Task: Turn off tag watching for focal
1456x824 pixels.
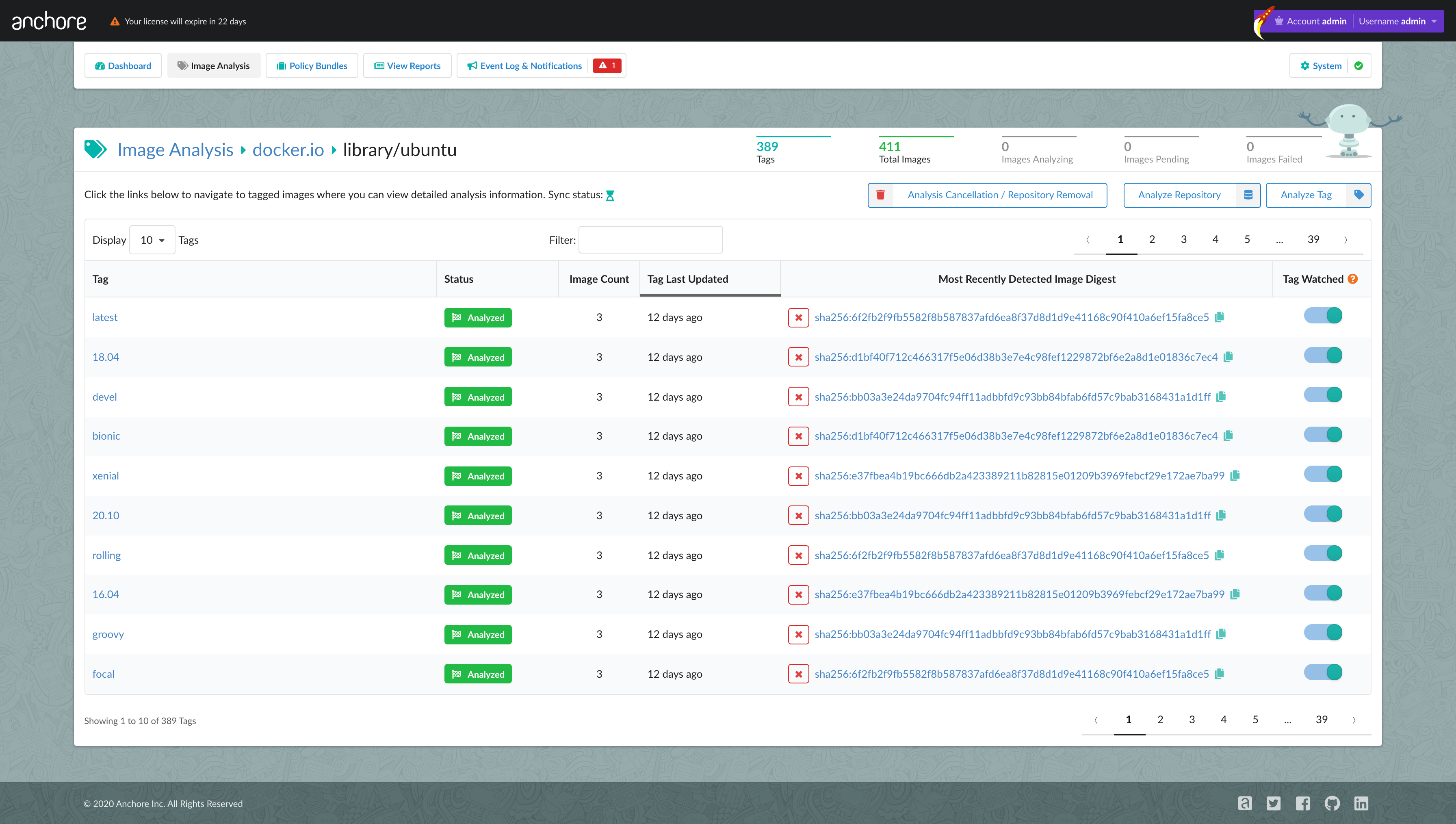Action: [x=1323, y=672]
